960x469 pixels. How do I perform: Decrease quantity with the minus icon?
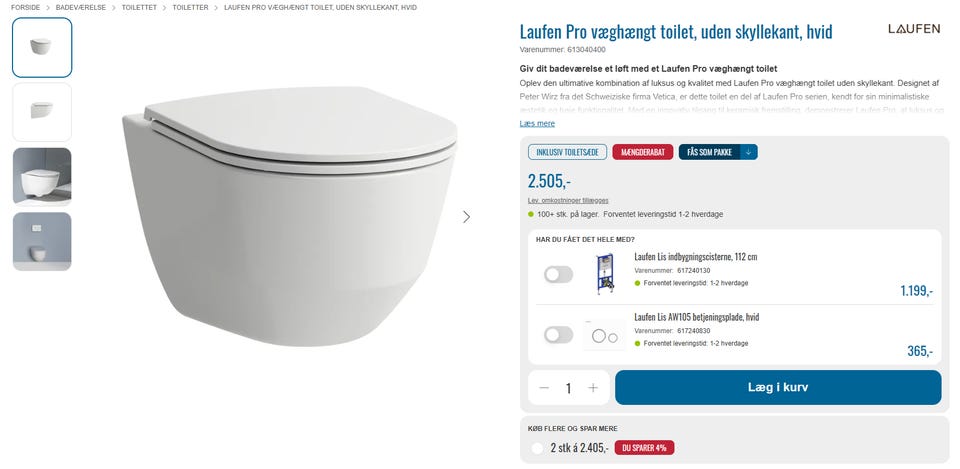tap(544, 388)
